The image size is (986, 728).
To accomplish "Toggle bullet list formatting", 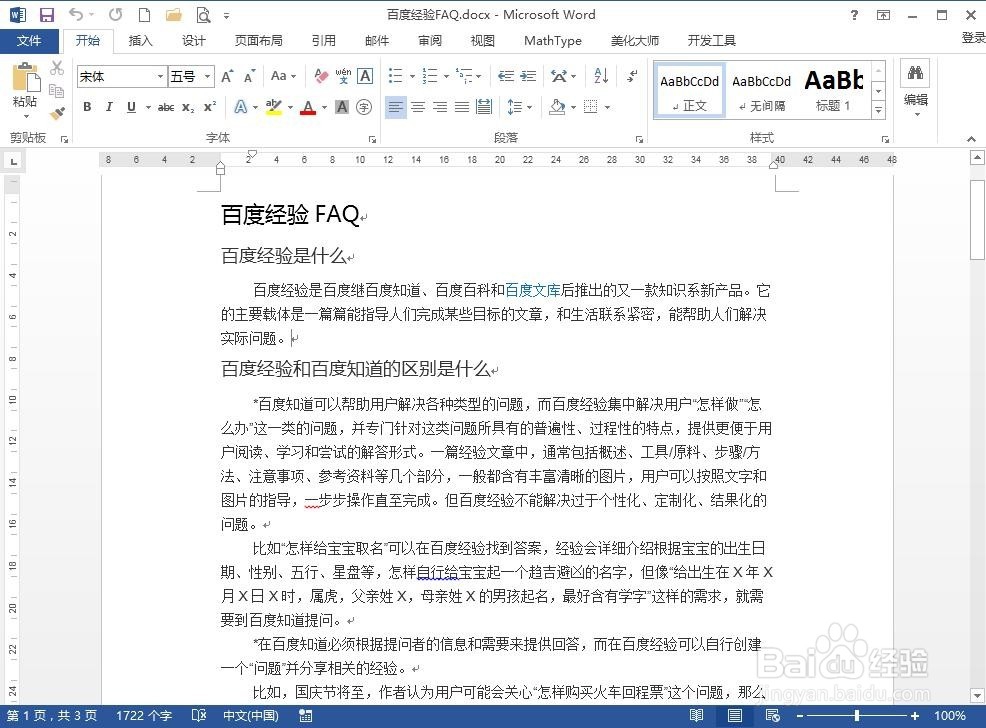I will (x=395, y=75).
